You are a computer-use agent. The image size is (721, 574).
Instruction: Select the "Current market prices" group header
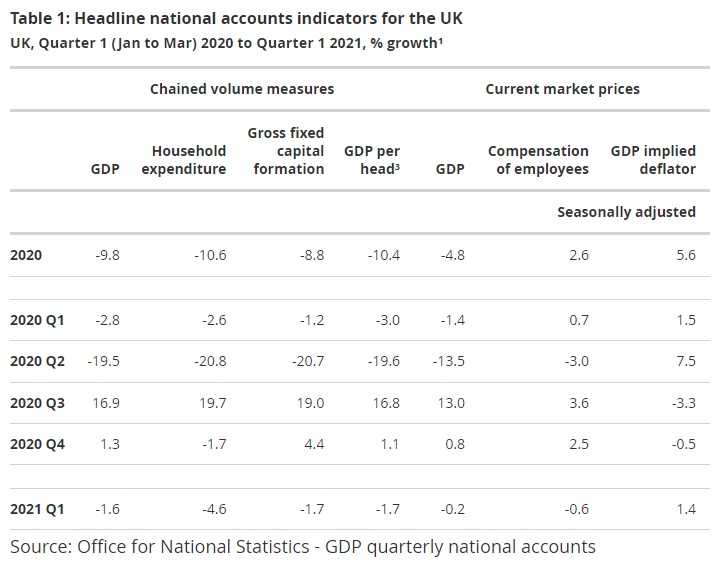pos(562,89)
